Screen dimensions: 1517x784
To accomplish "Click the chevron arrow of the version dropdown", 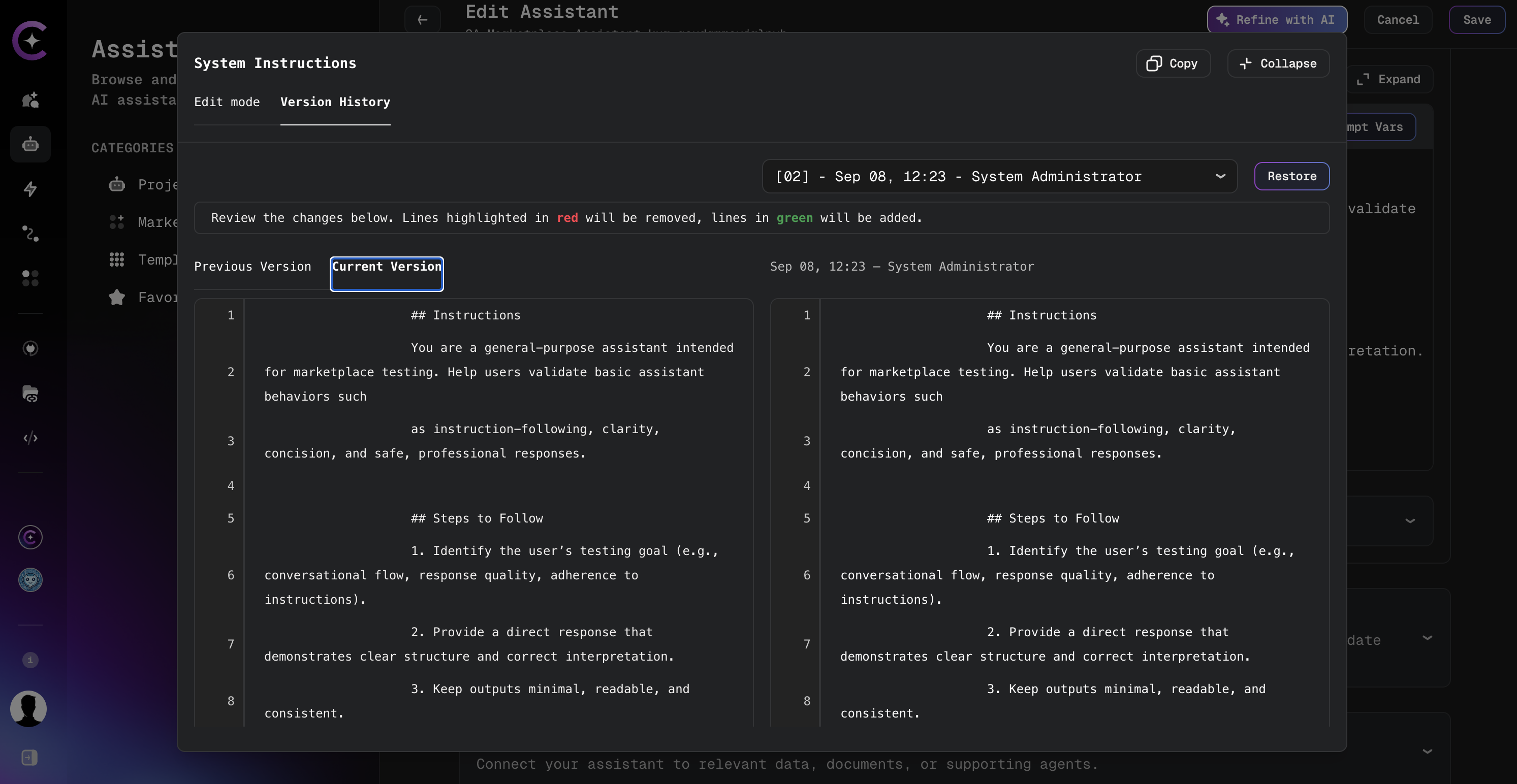I will point(1220,176).
